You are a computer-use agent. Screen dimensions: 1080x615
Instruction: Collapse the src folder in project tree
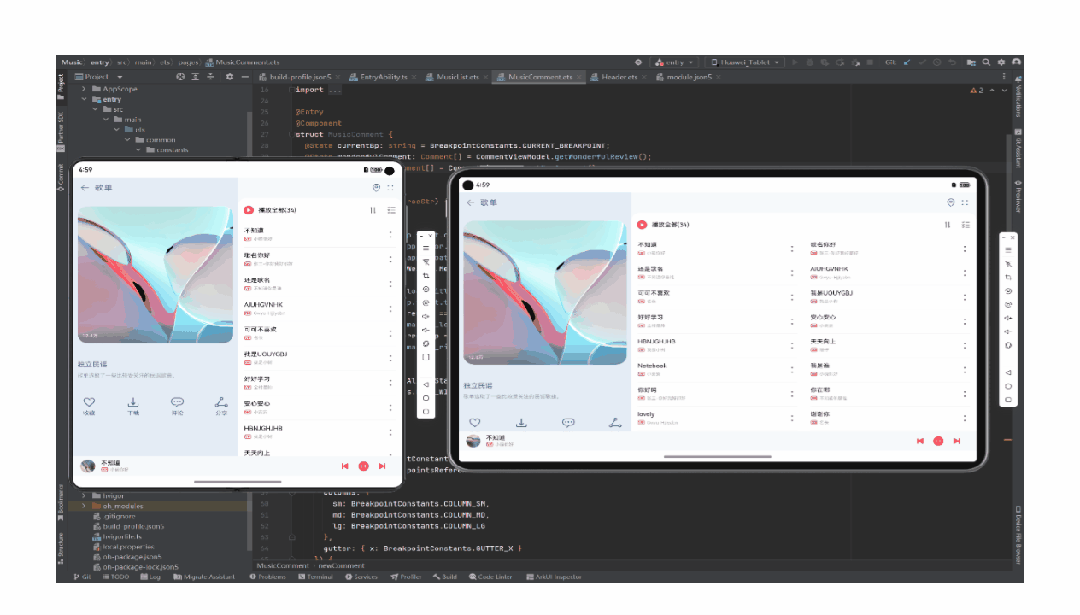point(95,110)
